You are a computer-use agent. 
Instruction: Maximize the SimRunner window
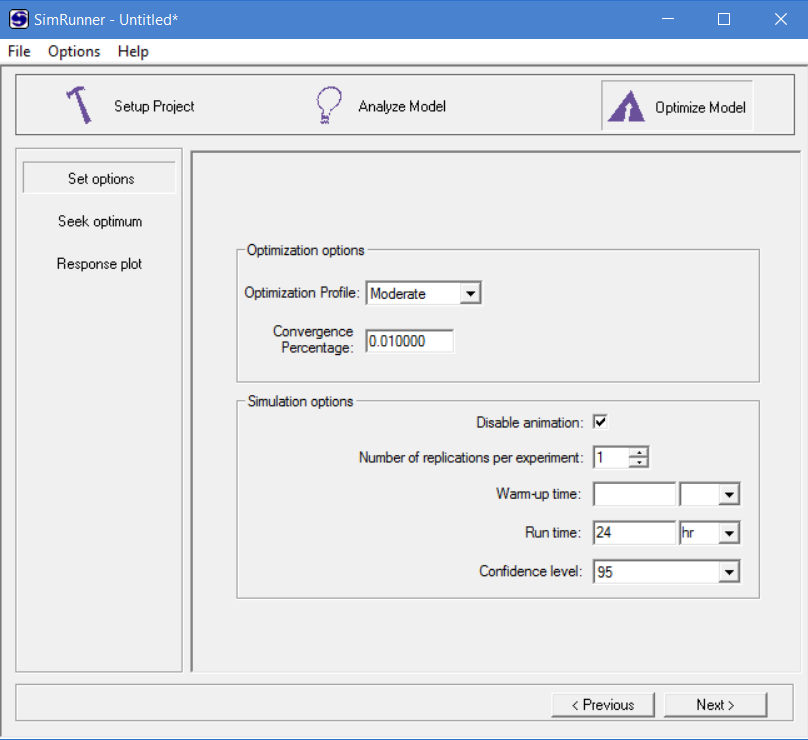724,19
